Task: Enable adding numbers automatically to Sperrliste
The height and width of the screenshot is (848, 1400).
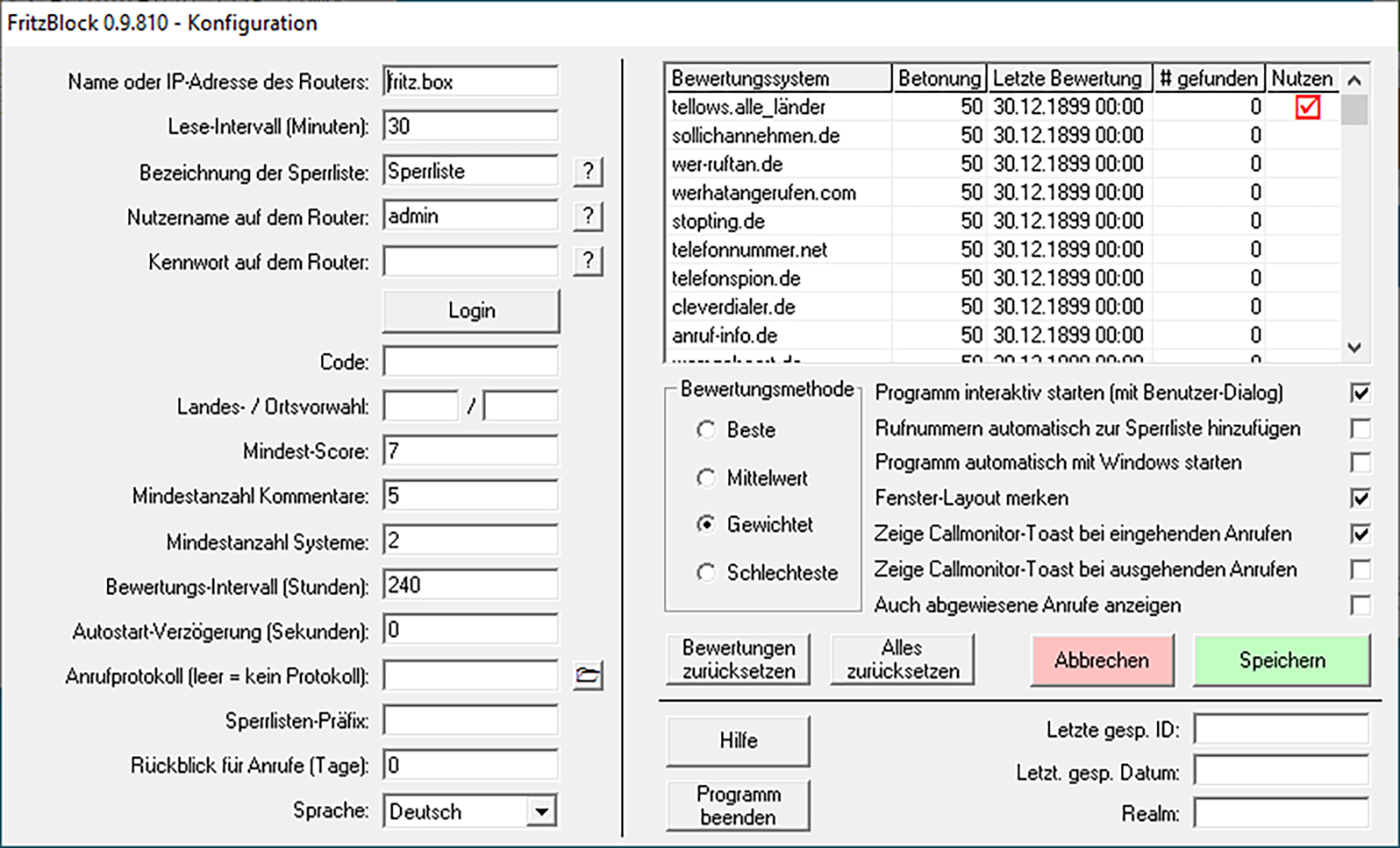Action: point(1360,428)
